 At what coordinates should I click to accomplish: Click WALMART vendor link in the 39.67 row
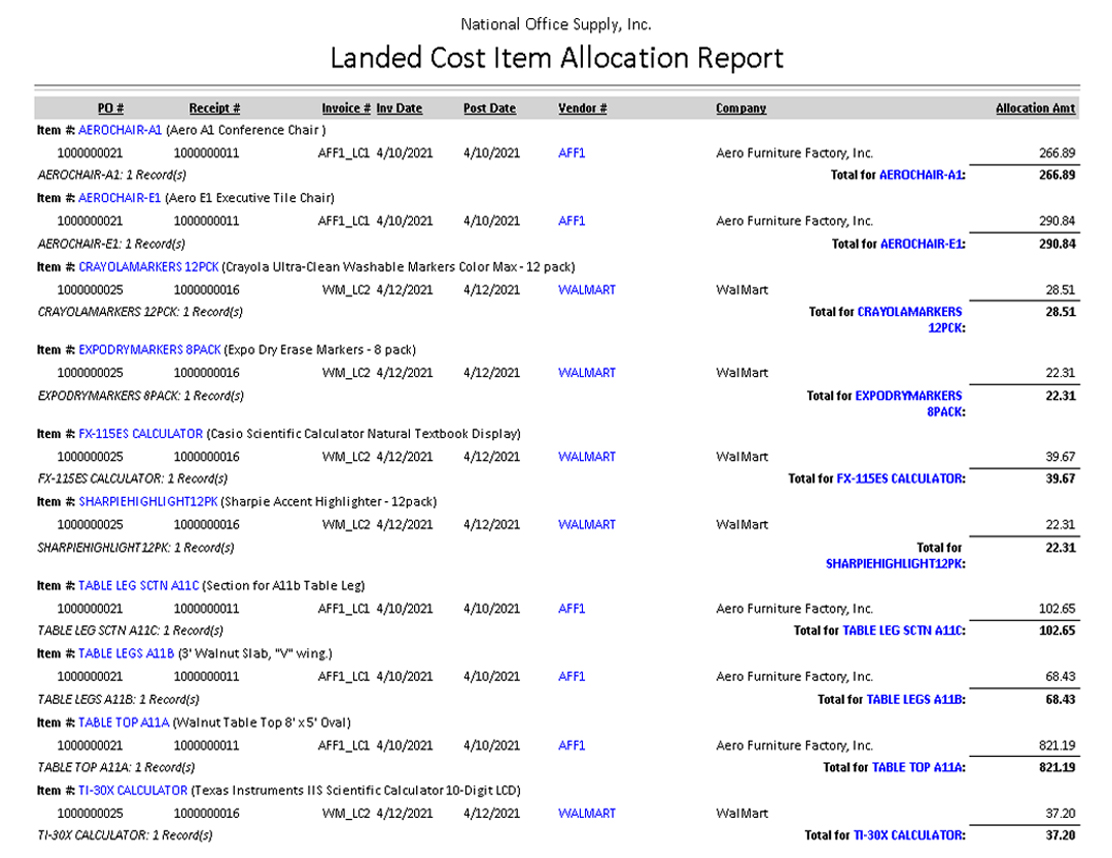[x=586, y=457]
